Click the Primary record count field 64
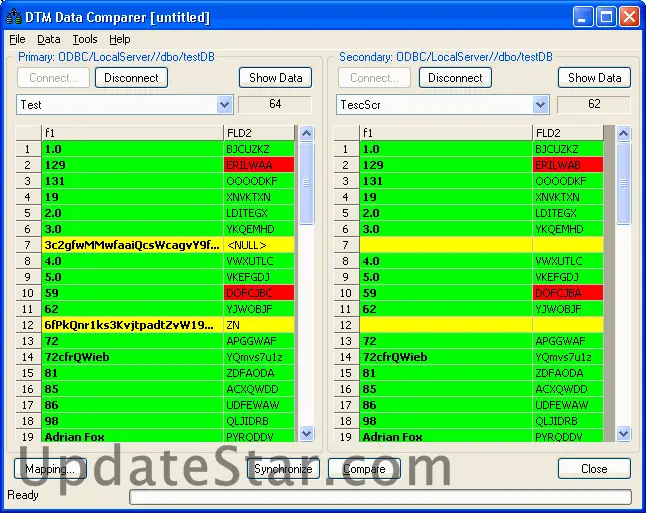The height and width of the screenshot is (513, 646). pyautogui.click(x=275, y=104)
